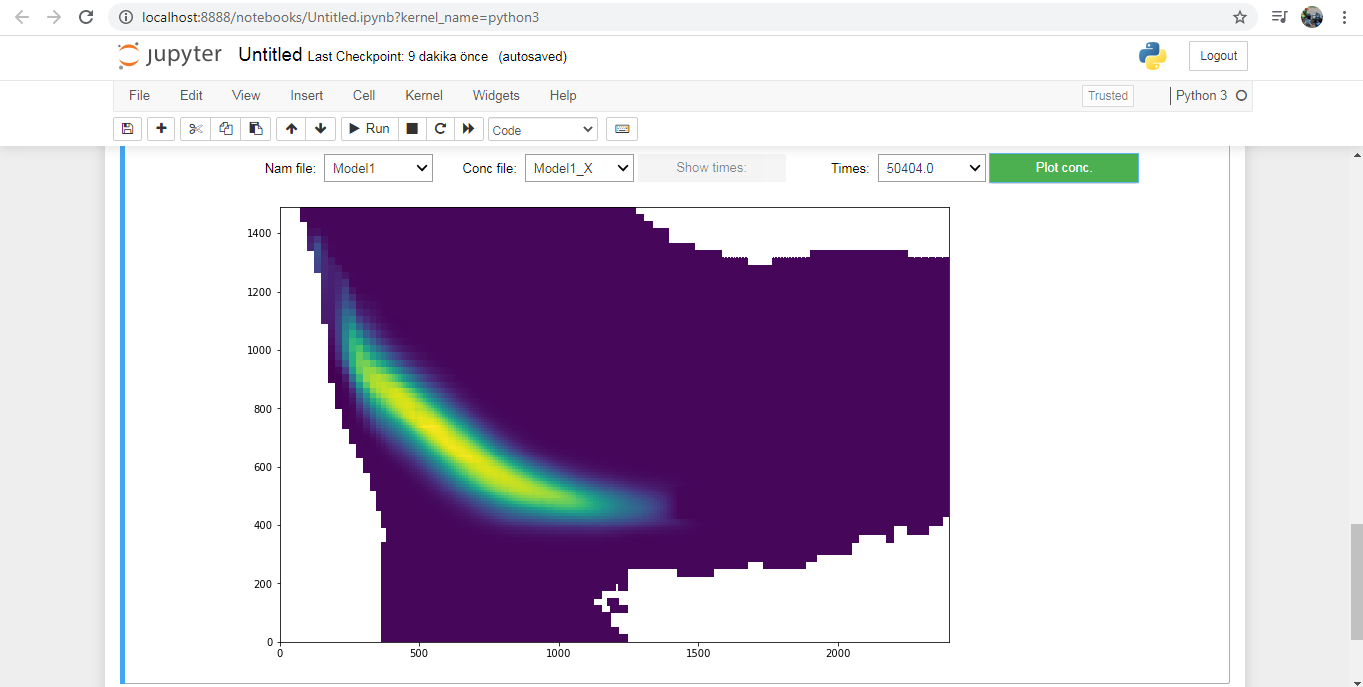Open the command palette keyboard icon
The image size is (1363, 687).
(x=622, y=129)
